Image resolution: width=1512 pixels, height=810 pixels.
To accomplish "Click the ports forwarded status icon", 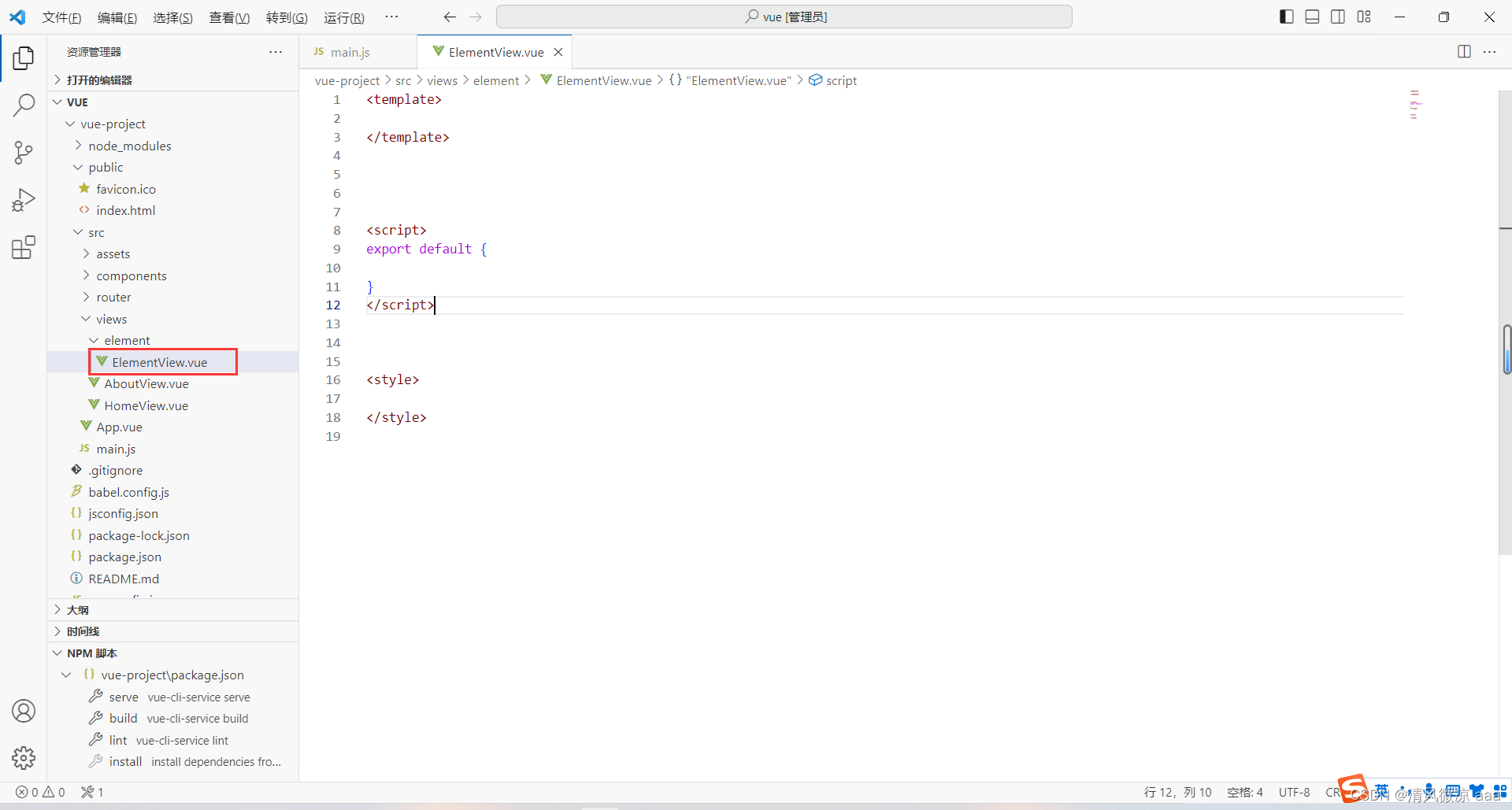I will (92, 792).
